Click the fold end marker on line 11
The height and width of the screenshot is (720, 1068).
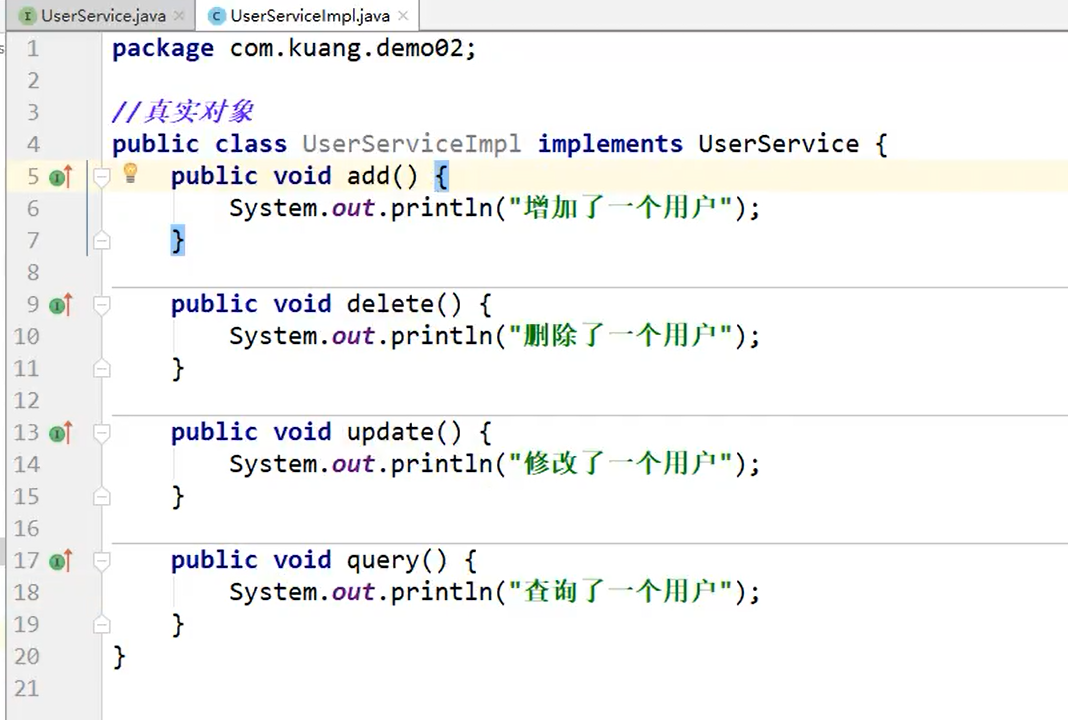pos(101,369)
